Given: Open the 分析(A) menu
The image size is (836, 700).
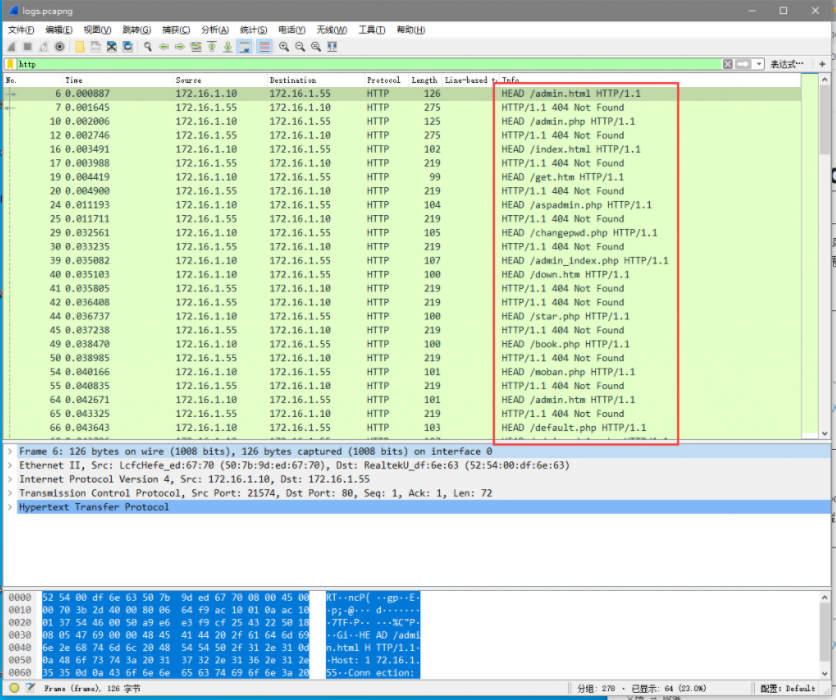Looking at the screenshot, I should (215, 30).
